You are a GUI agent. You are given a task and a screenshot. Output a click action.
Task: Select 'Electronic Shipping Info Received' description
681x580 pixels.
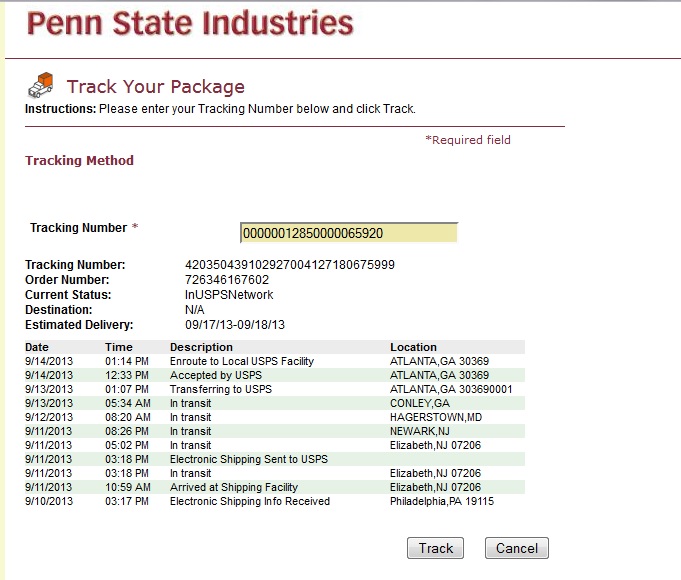(x=250, y=501)
